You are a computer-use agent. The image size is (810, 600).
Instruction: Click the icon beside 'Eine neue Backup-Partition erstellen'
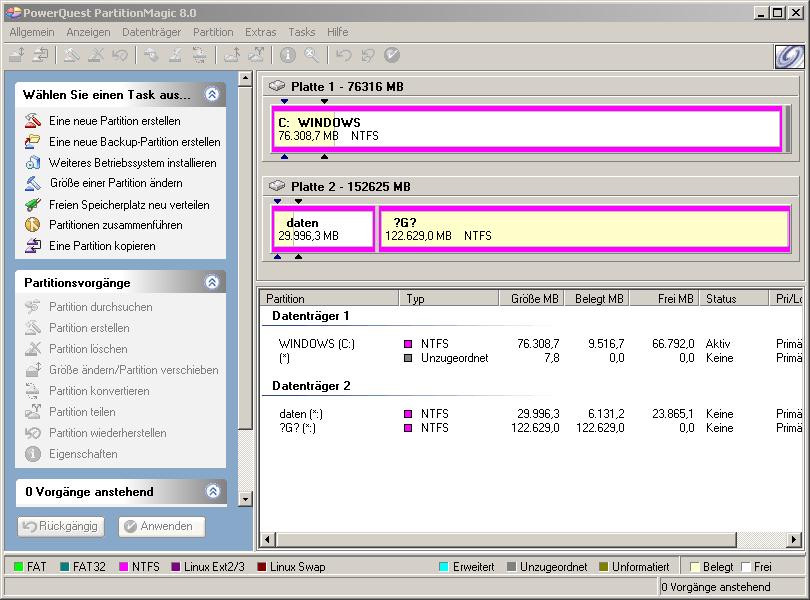33,141
